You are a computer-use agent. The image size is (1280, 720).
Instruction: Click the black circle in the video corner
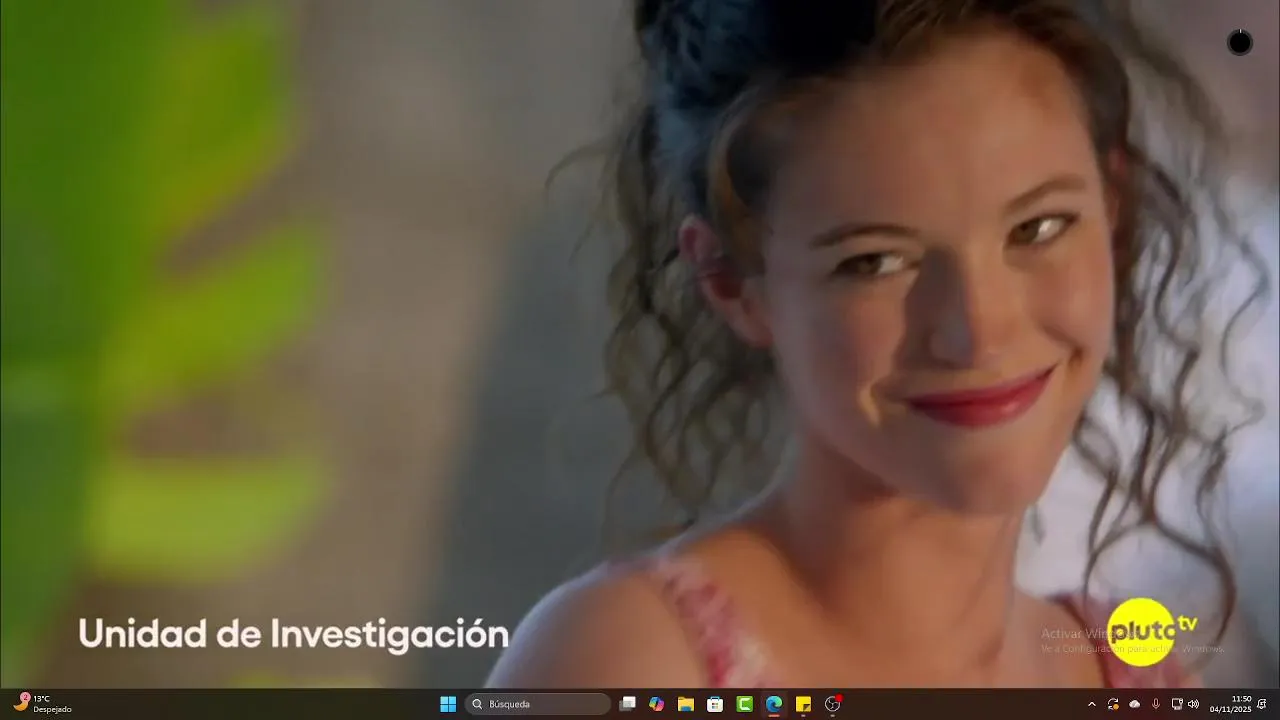[x=1240, y=42]
